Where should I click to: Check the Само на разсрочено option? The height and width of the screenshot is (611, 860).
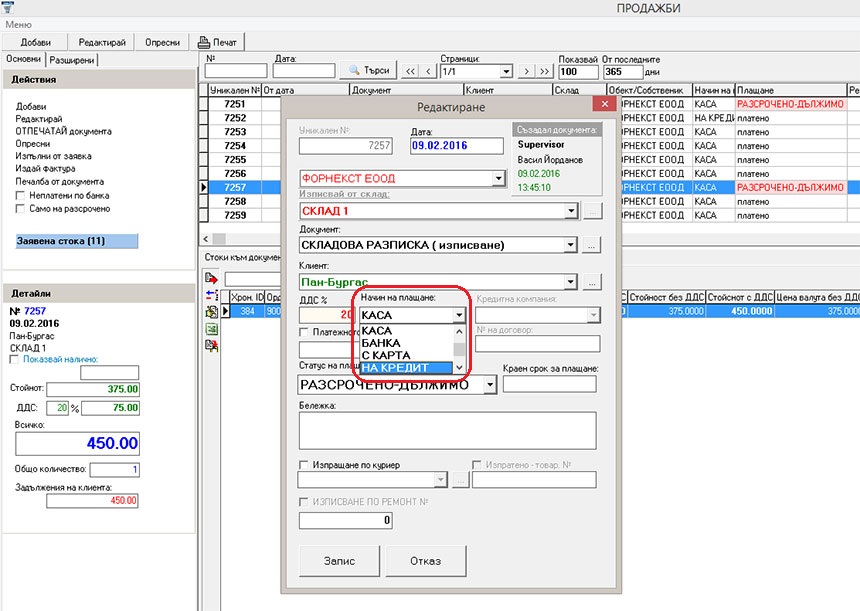click(x=21, y=209)
